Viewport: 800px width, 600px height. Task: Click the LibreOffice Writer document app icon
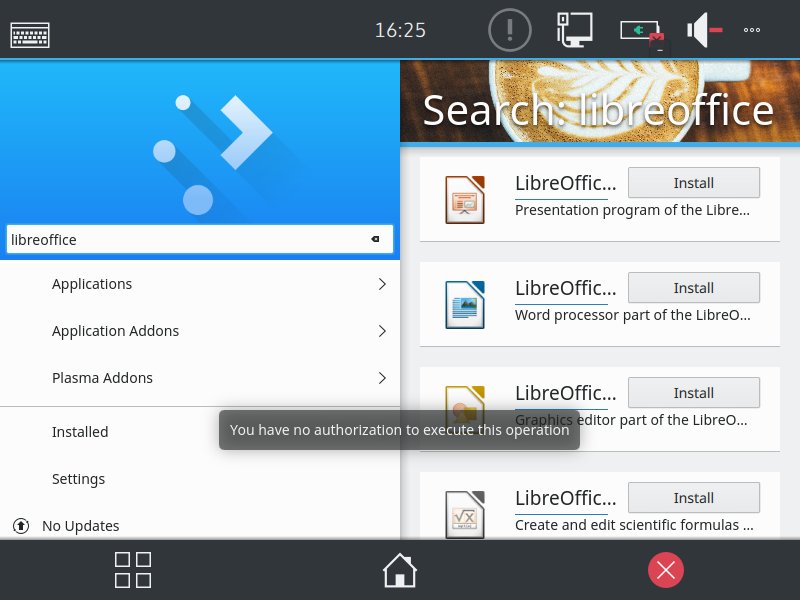[x=465, y=304]
